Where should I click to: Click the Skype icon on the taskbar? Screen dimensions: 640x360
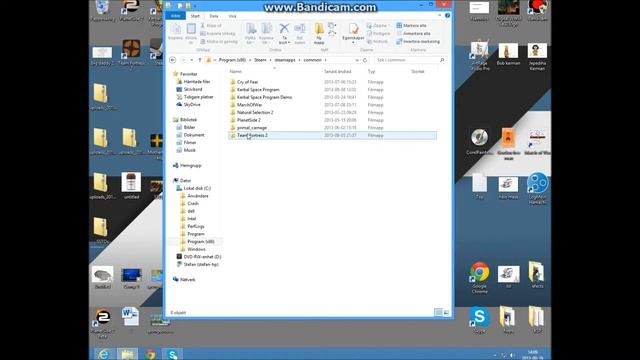tap(173, 354)
